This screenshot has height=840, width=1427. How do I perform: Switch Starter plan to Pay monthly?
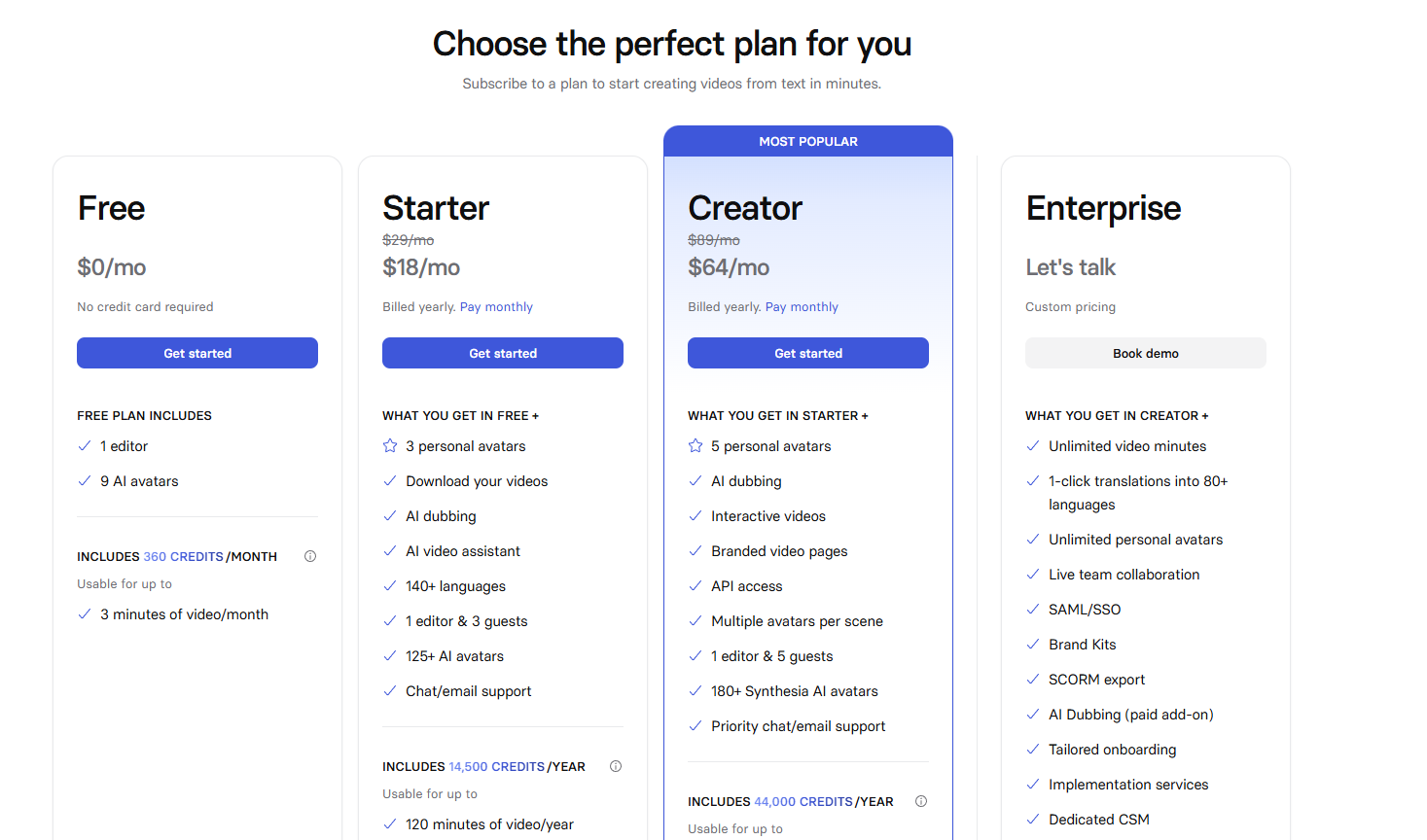pyautogui.click(x=496, y=307)
